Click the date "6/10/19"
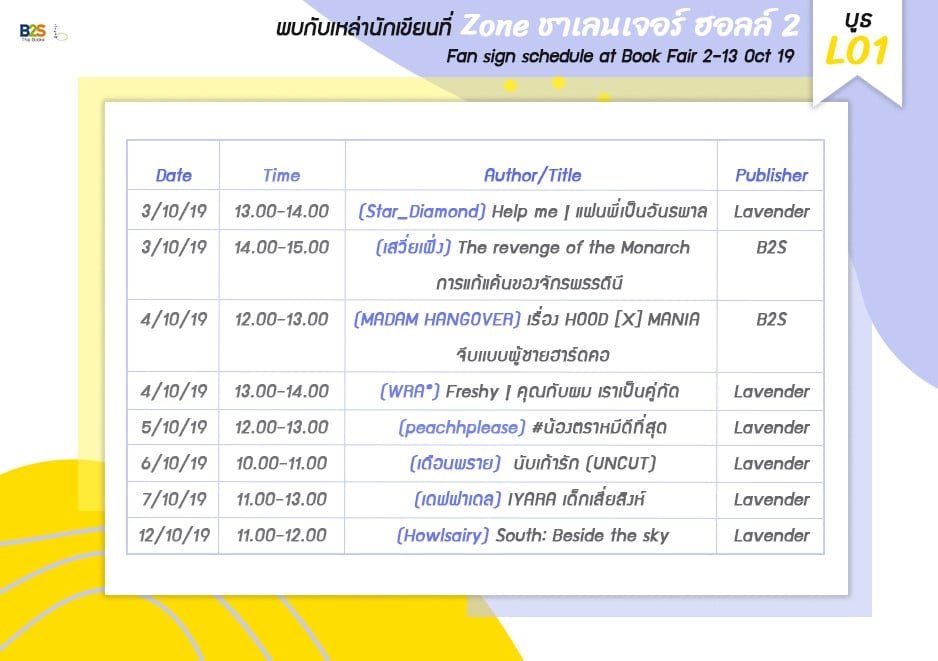 point(173,463)
